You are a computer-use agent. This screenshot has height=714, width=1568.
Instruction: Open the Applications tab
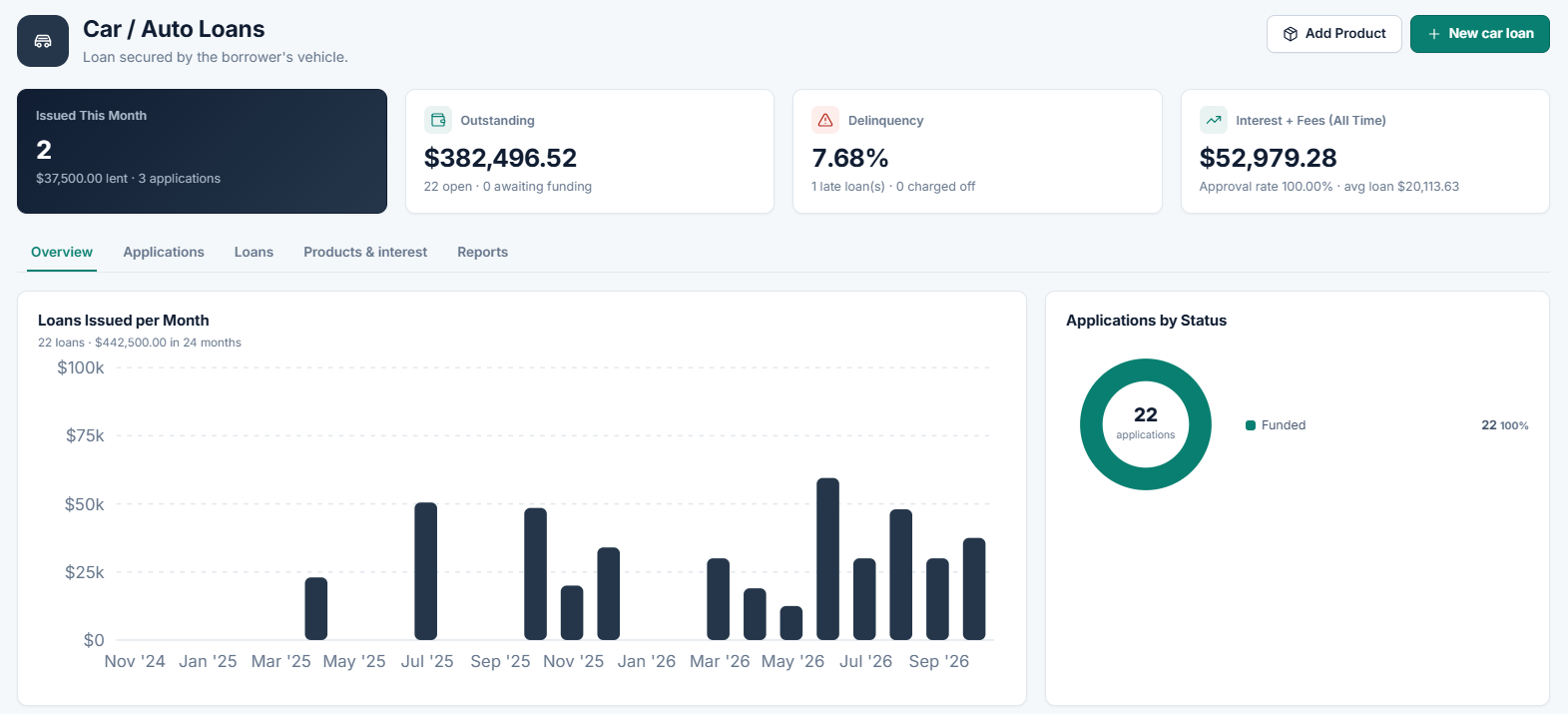[x=164, y=253]
